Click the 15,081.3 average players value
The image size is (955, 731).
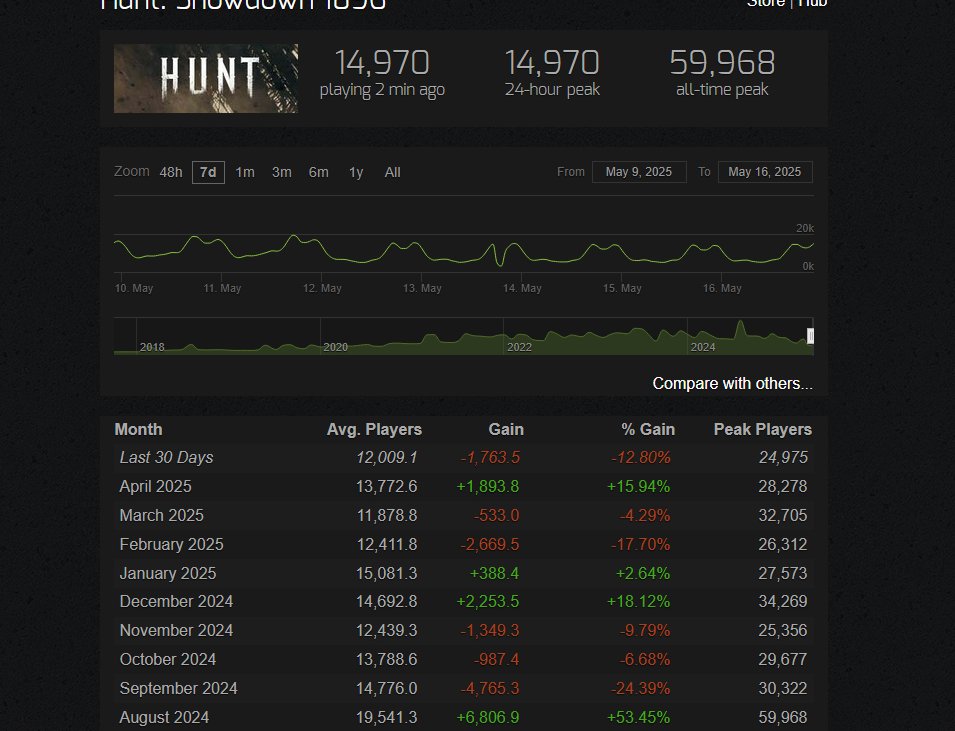387,573
